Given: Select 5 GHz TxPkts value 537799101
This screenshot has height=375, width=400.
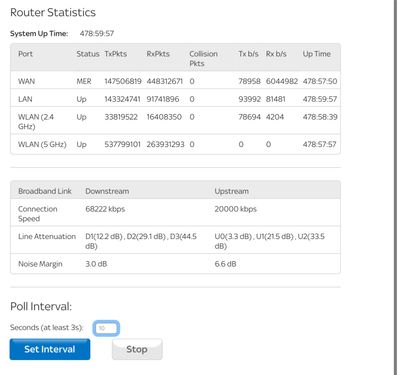Looking at the screenshot, I should point(122,144).
